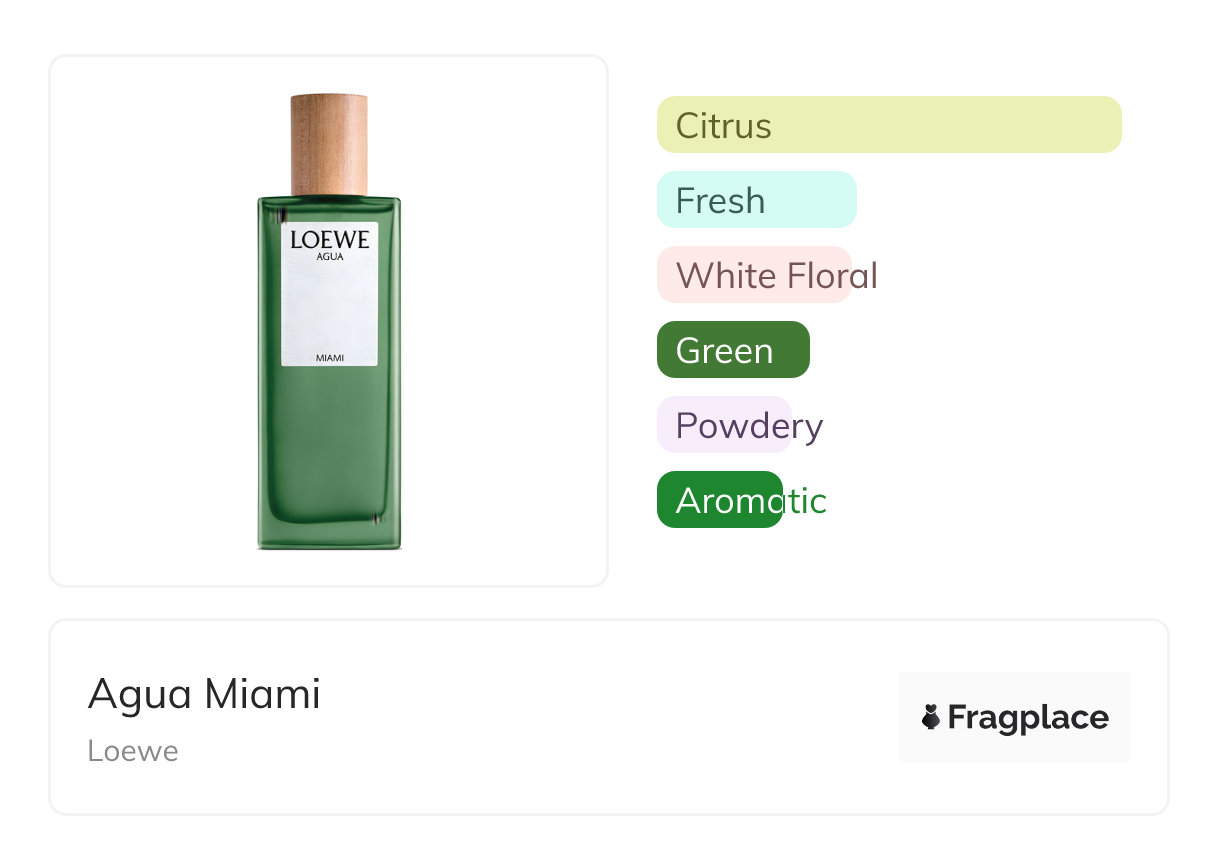Select the Fresh accord bar
This screenshot has height=864, width=1218.
tap(756, 200)
